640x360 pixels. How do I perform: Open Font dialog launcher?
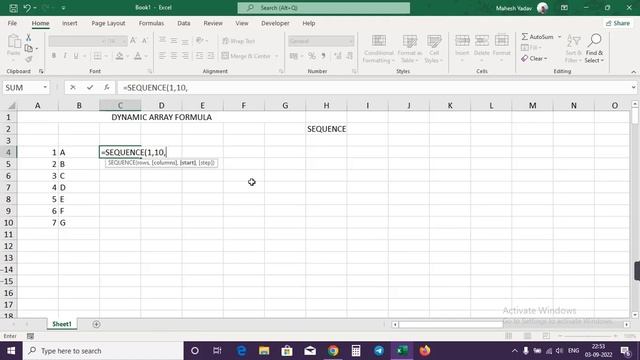150,71
